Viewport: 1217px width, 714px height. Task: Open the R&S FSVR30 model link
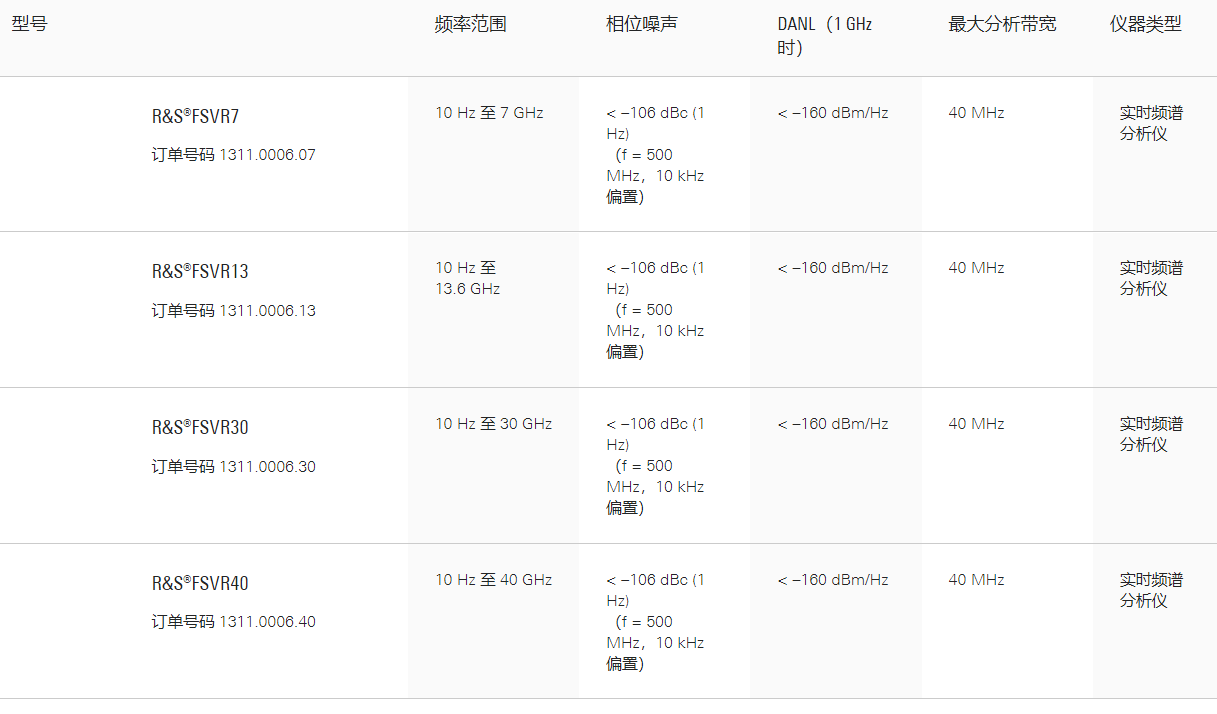[200, 427]
